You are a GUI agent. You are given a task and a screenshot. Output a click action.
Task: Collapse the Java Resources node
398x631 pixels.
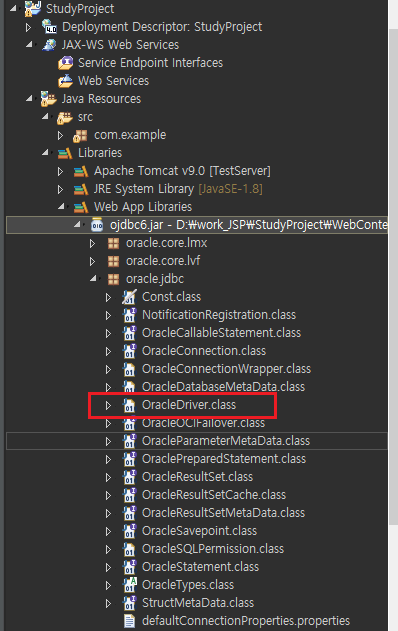click(29, 98)
